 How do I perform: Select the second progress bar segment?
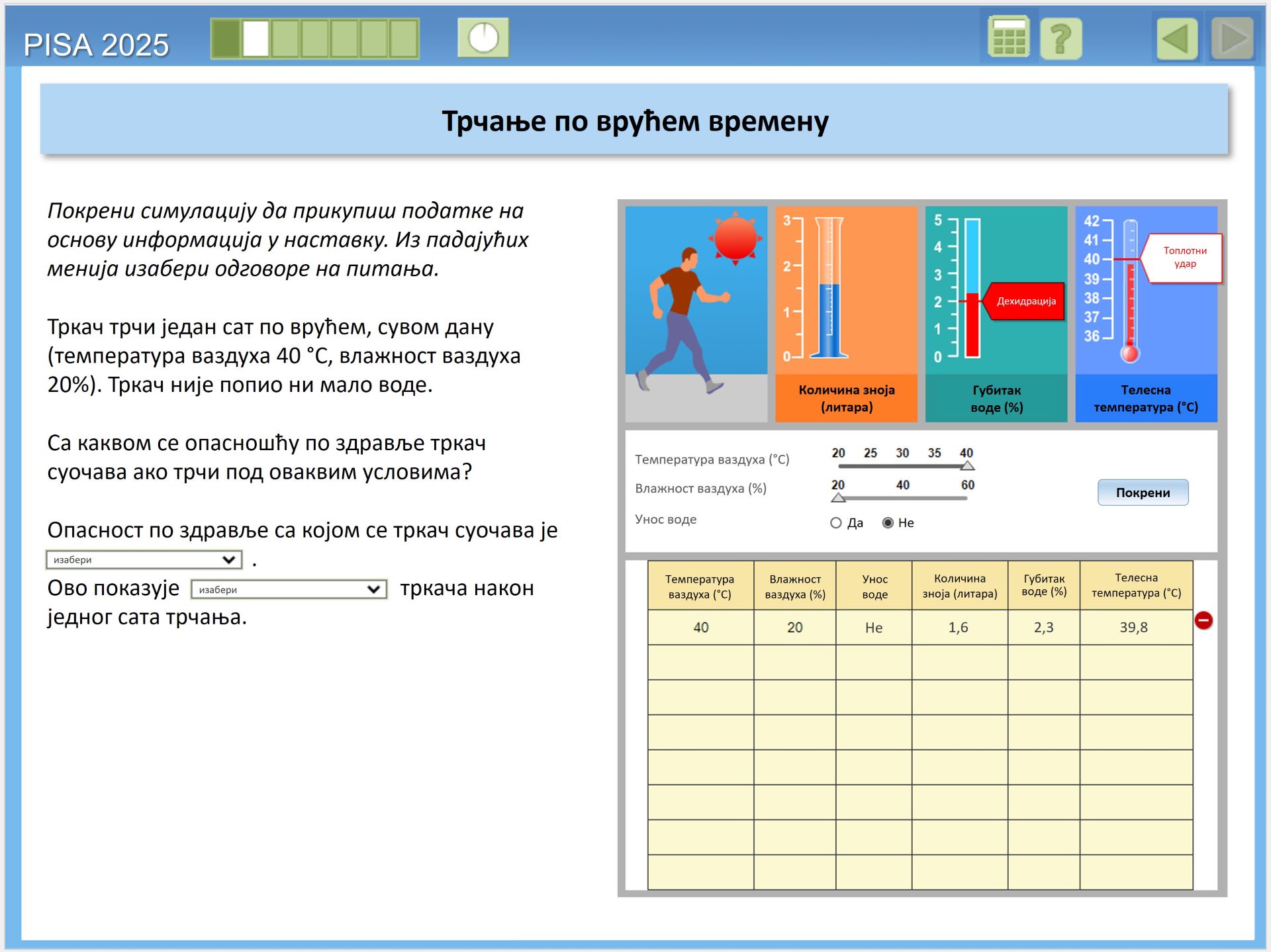pos(256,38)
